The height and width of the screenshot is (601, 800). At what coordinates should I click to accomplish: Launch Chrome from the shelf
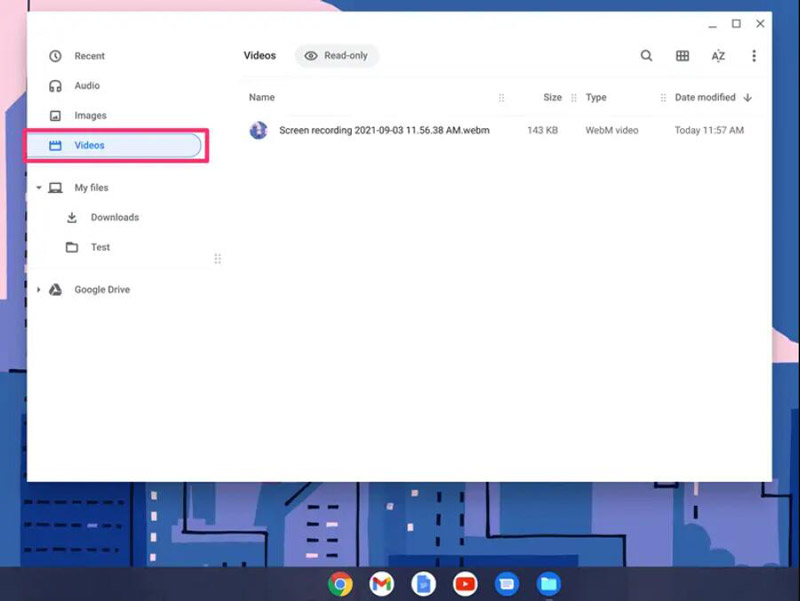click(x=340, y=584)
